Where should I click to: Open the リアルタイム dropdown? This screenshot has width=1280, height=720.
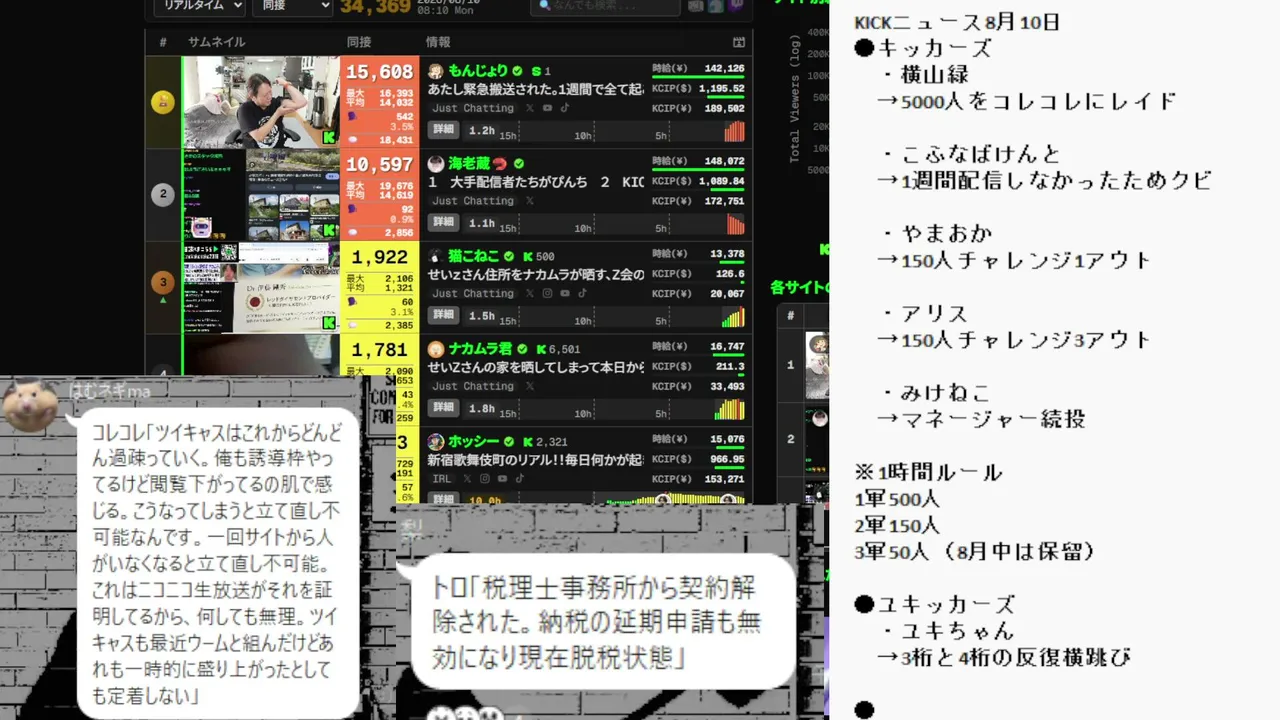[199, 6]
